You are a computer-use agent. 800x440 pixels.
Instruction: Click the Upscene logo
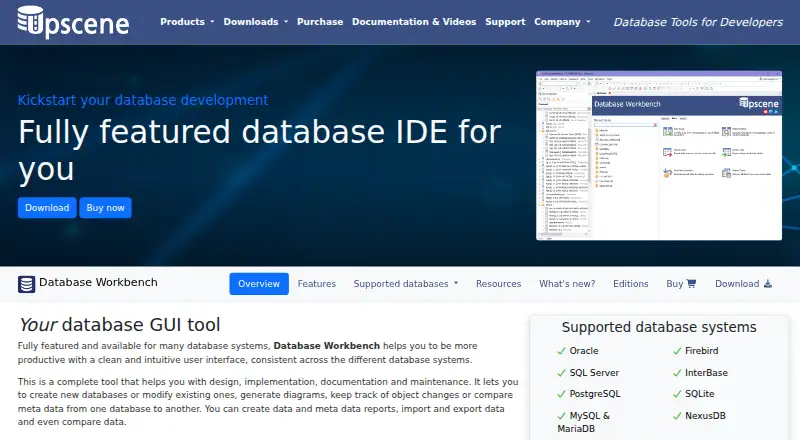click(73, 22)
